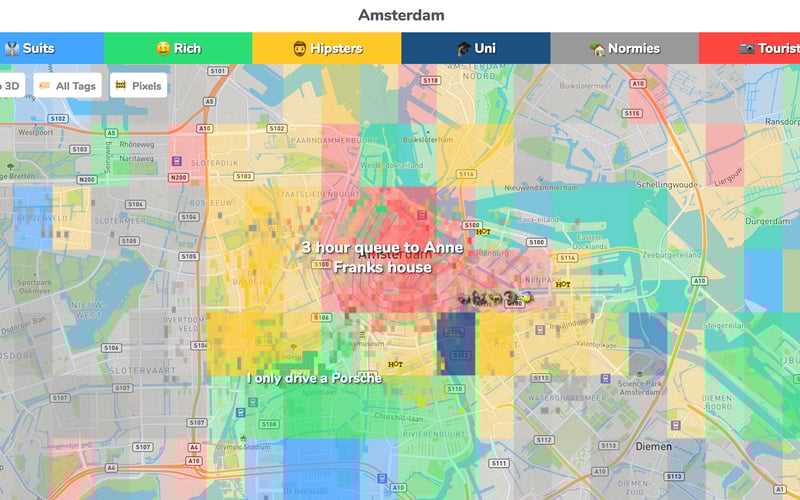
Task: Click the S101 road shield
Action: click(217, 71)
